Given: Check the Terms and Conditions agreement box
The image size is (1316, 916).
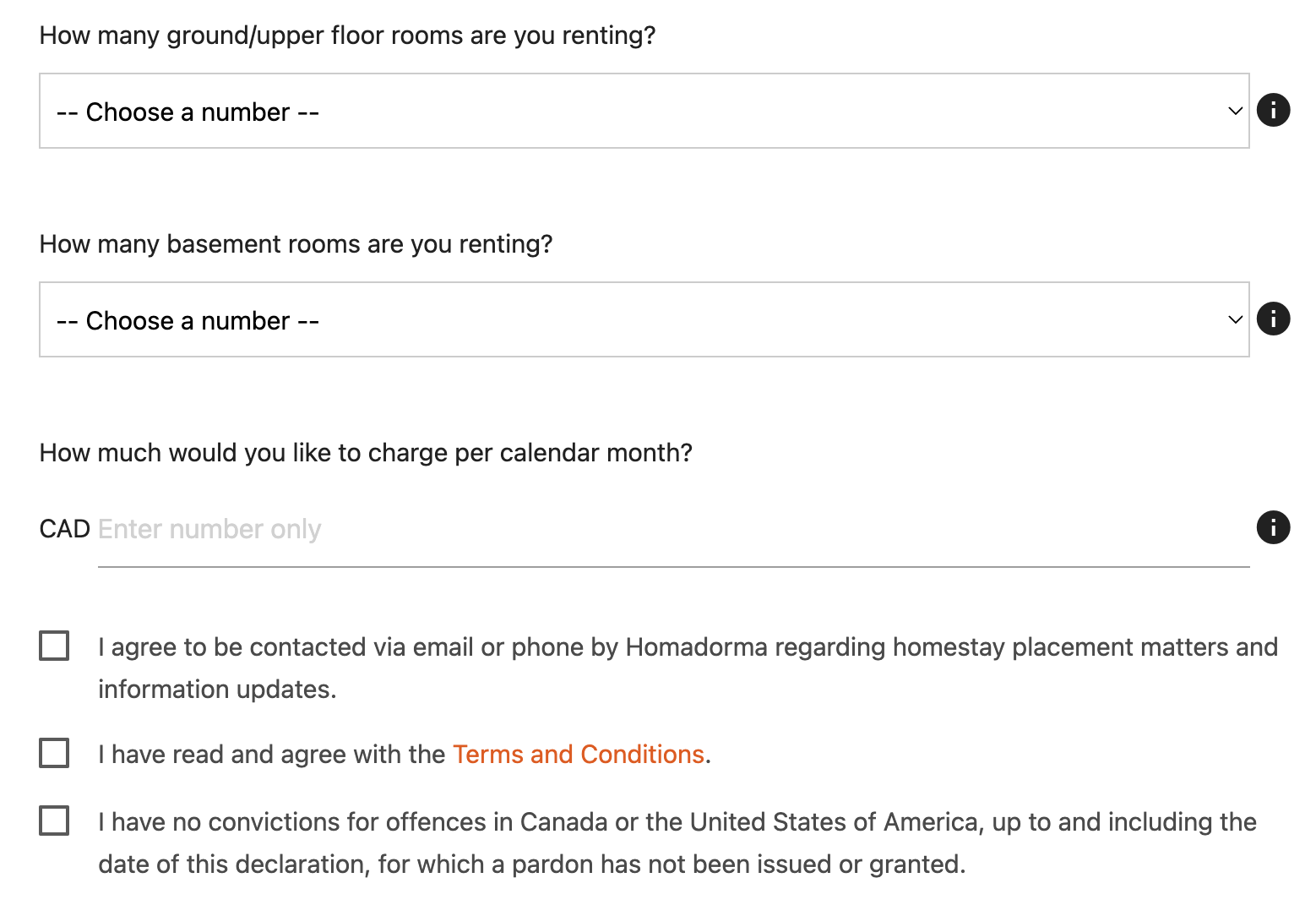Looking at the screenshot, I should pos(54,753).
